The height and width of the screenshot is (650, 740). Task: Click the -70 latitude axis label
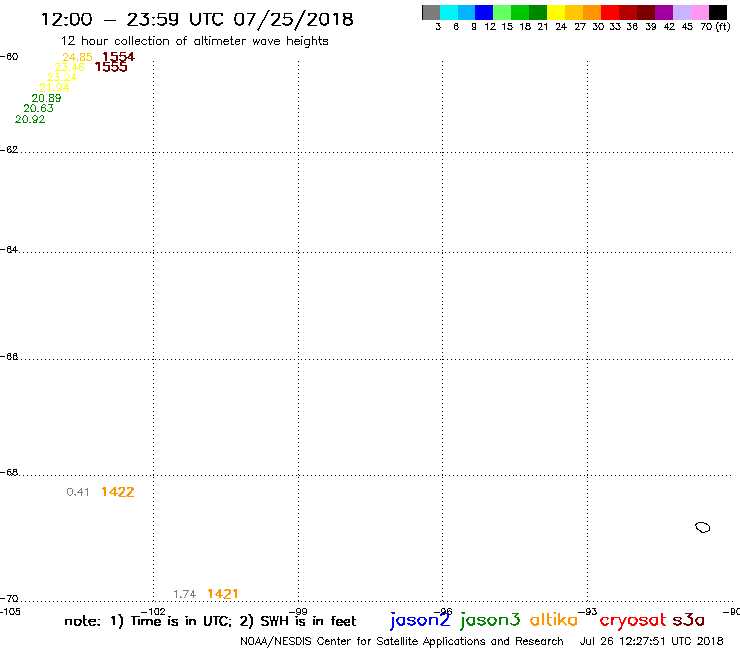9,599
